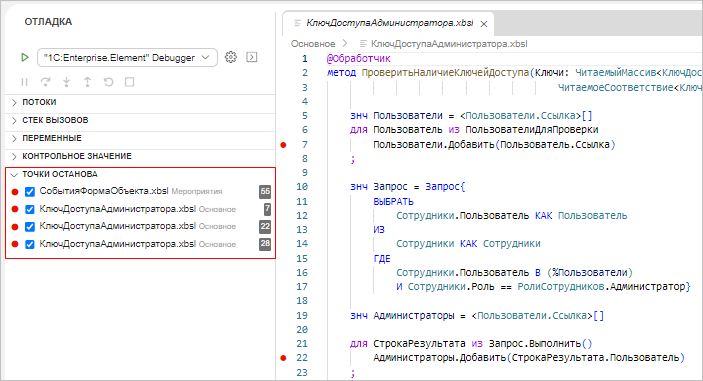Click the Stop debugging square icon
703x381 pixels.
click(130, 82)
